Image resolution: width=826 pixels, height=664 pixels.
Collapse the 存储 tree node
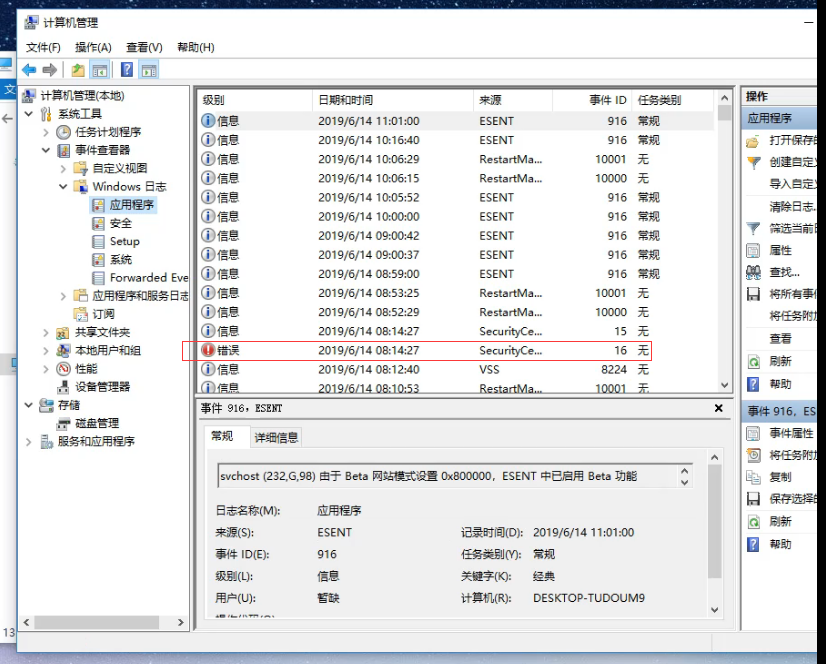click(x=27, y=405)
